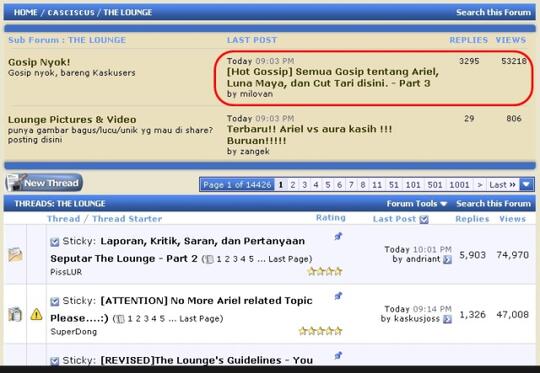The image size is (540, 373).
Task: Expand the Forum Tools menu
Action: tap(417, 204)
